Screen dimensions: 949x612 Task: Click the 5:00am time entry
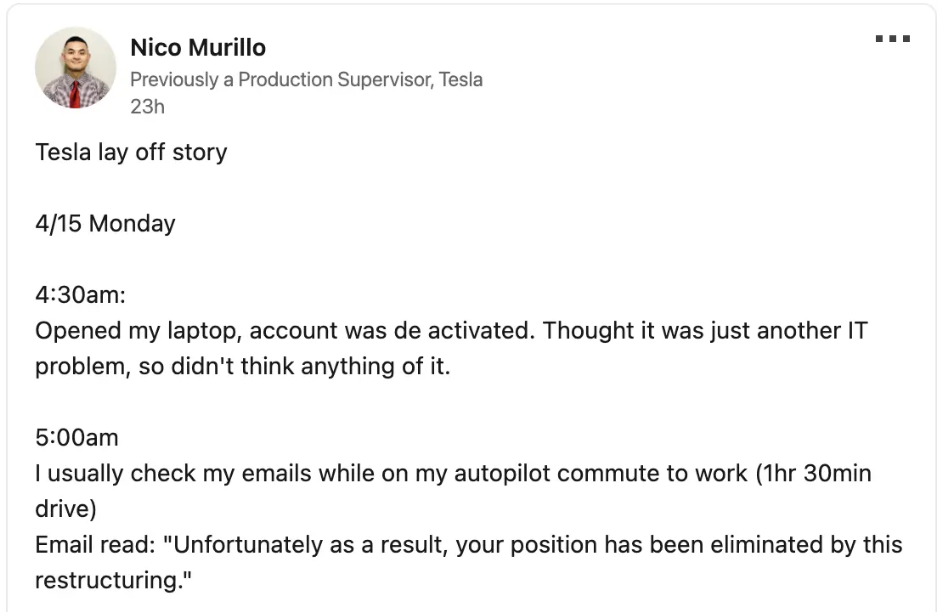click(77, 438)
